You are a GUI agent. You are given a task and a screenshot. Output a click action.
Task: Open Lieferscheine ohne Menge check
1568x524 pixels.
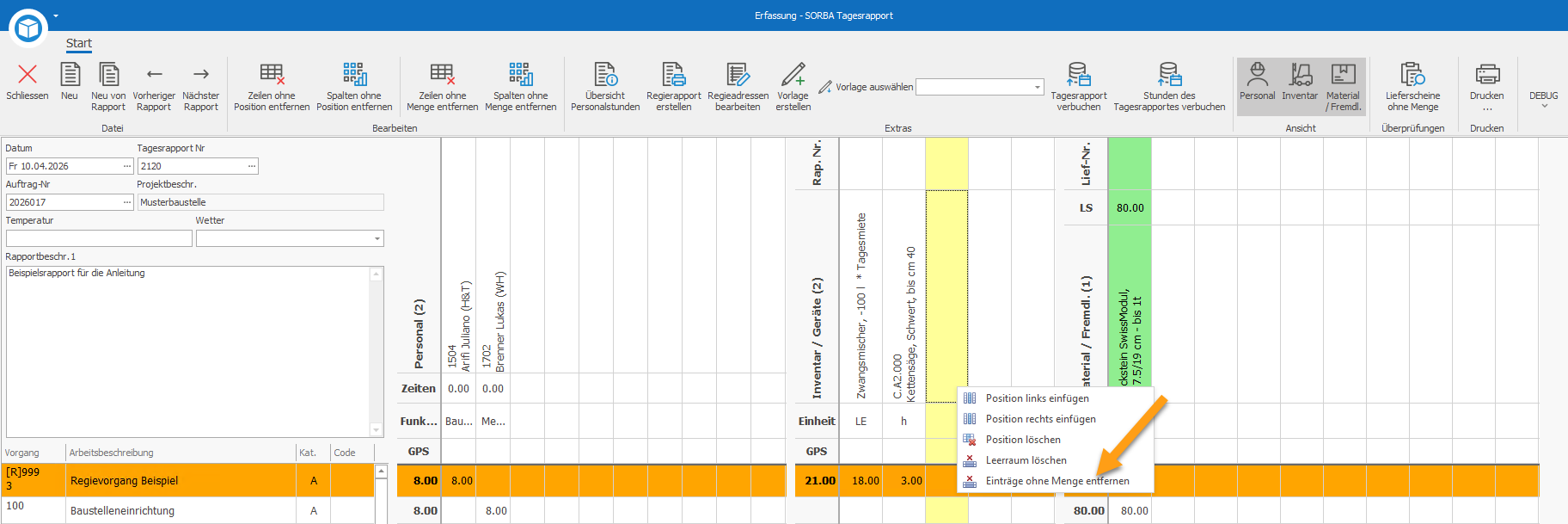[x=1412, y=86]
